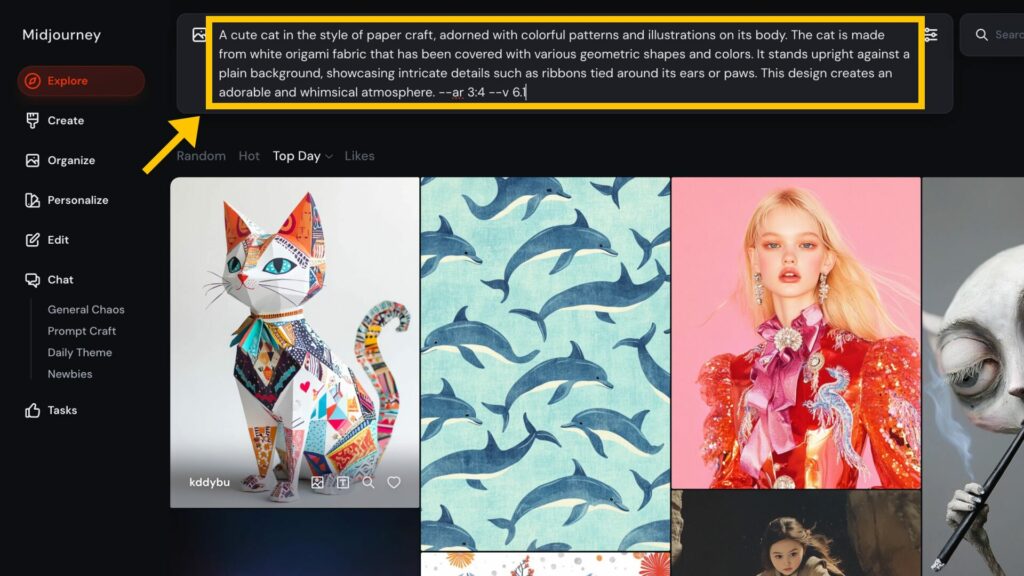1024x576 pixels.
Task: Switch to the Likes tab
Action: [359, 156]
